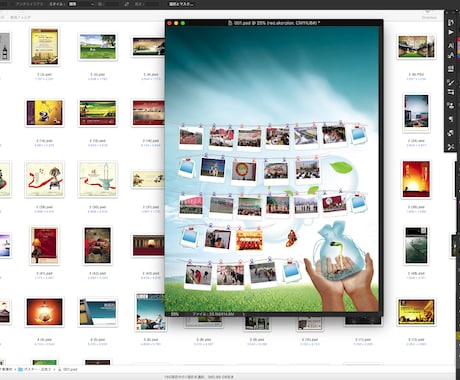The image size is (460, 380).
Task: Select the glowing orange lamp thumbnail in the bottom row
Action: pyautogui.click(x=44, y=312)
